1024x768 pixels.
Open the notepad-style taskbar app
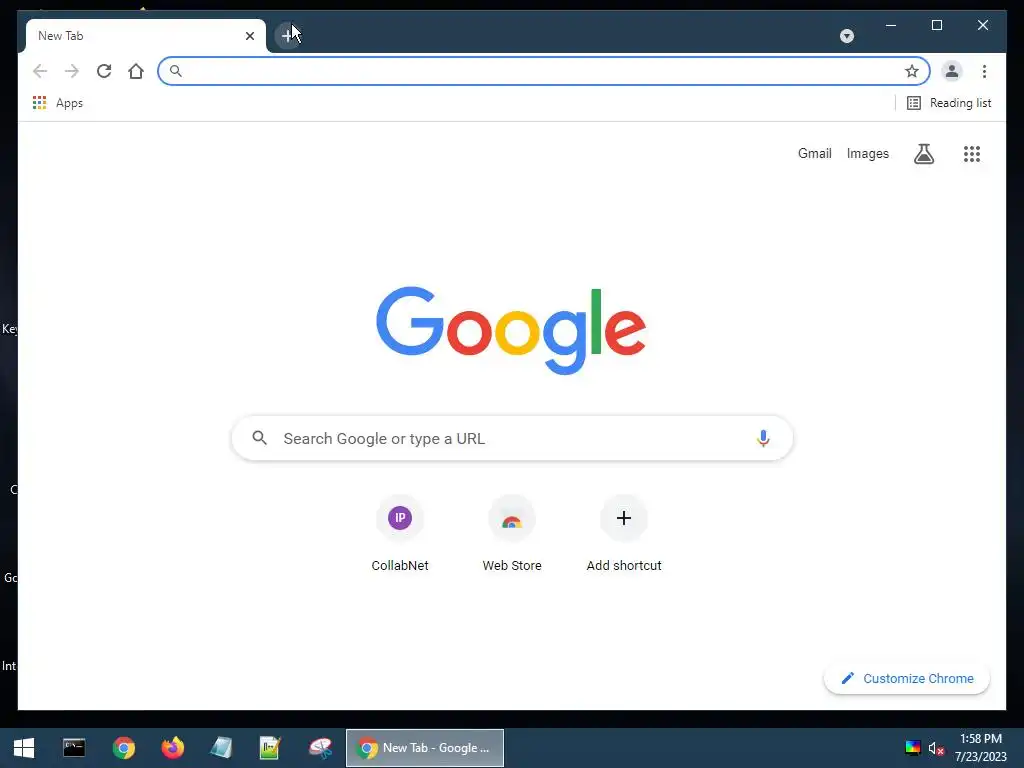point(221,748)
